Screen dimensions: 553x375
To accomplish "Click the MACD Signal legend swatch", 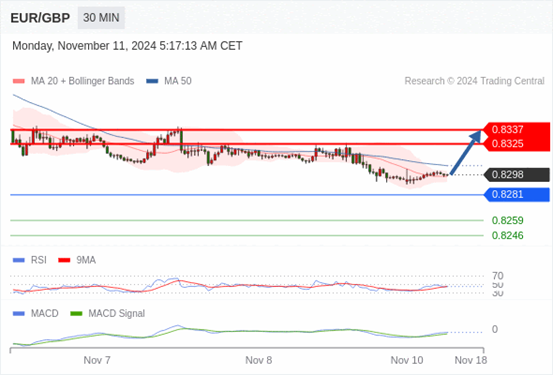I will click(76, 313).
